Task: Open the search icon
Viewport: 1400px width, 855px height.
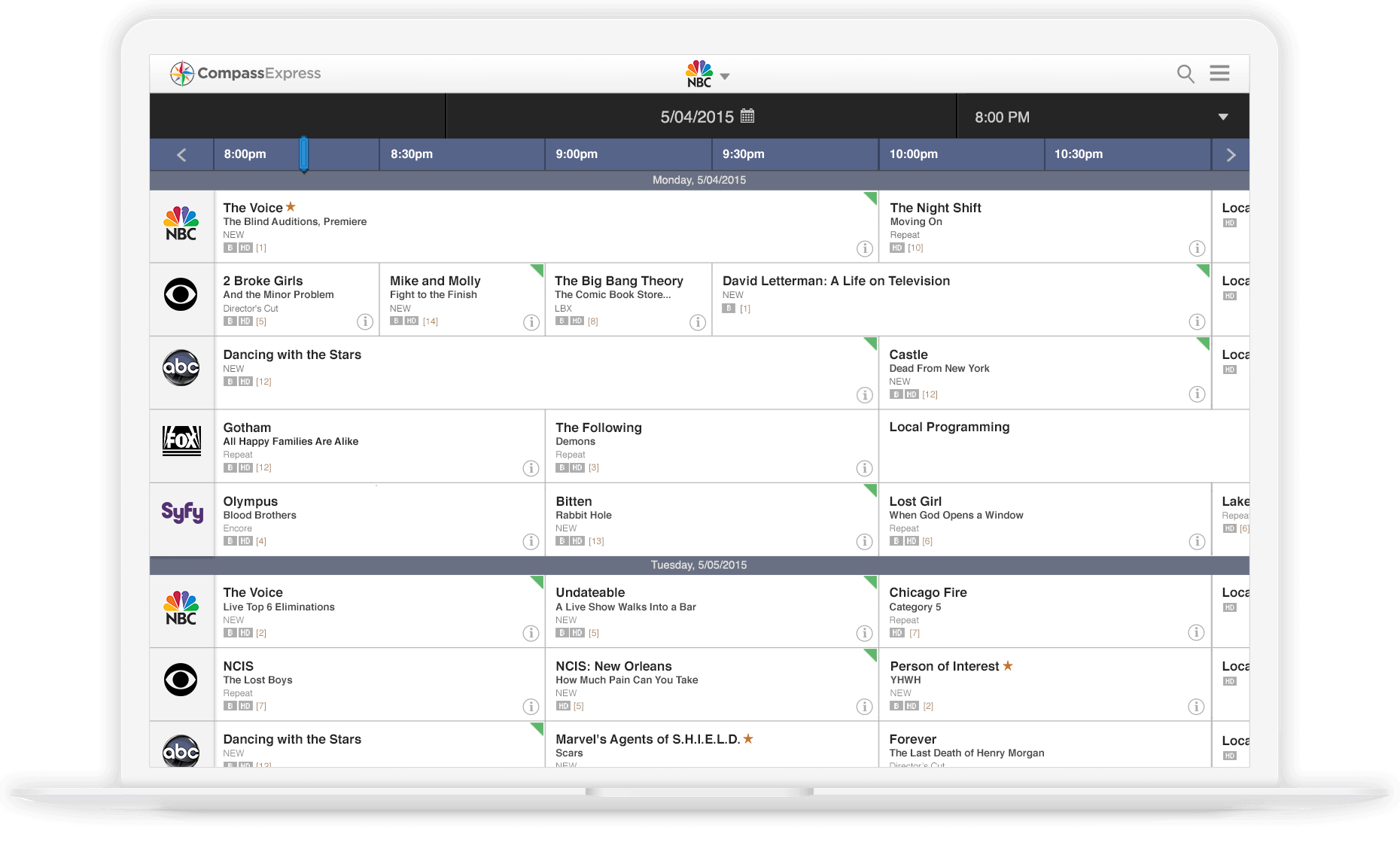Action: [1185, 74]
